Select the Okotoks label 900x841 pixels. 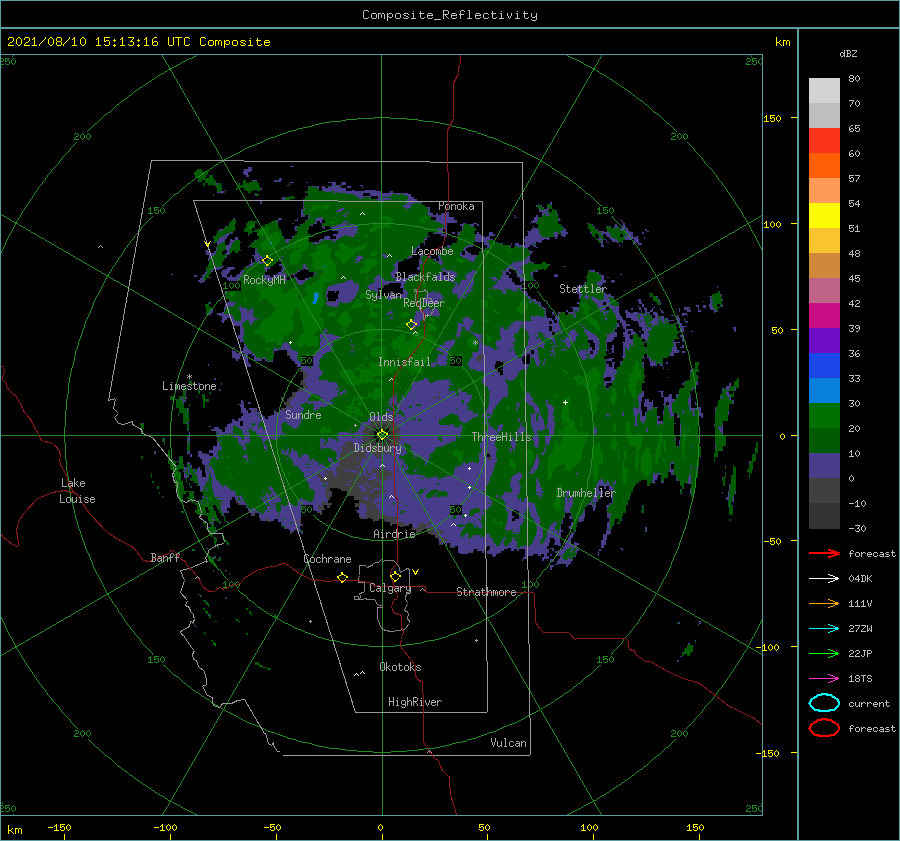400,667
